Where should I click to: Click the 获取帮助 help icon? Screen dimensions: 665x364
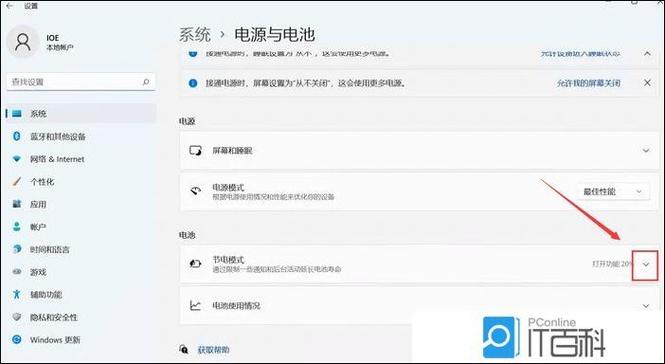184,349
